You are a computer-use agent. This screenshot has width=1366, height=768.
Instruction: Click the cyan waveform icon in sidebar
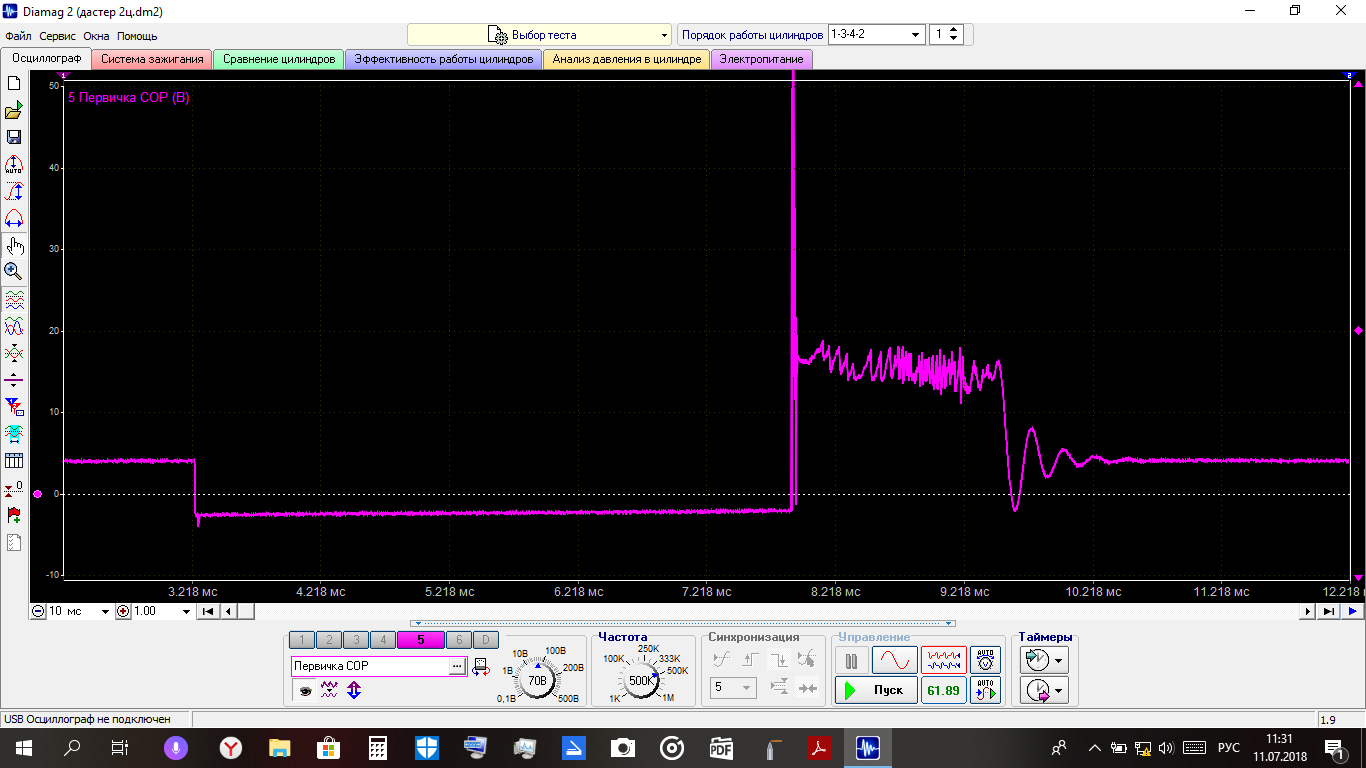pyautogui.click(x=14, y=434)
